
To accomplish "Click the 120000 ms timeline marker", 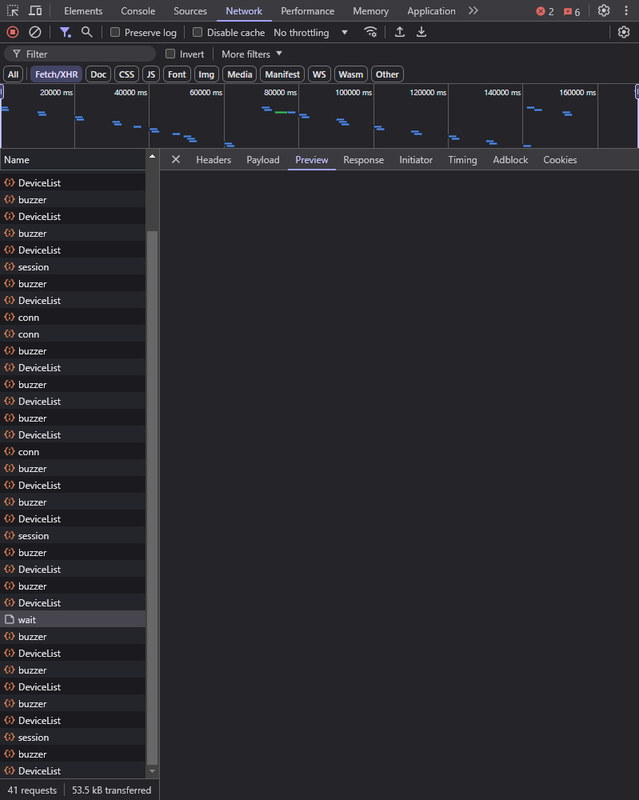I will [428, 92].
